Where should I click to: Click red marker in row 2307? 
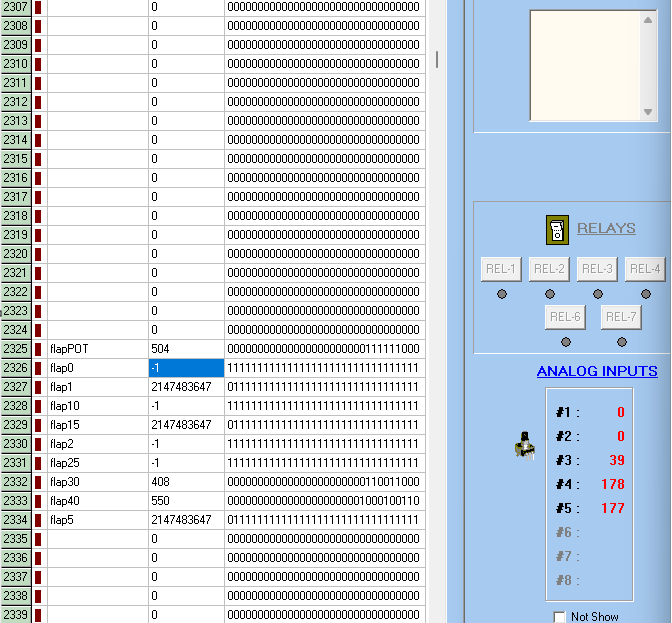point(38,7)
